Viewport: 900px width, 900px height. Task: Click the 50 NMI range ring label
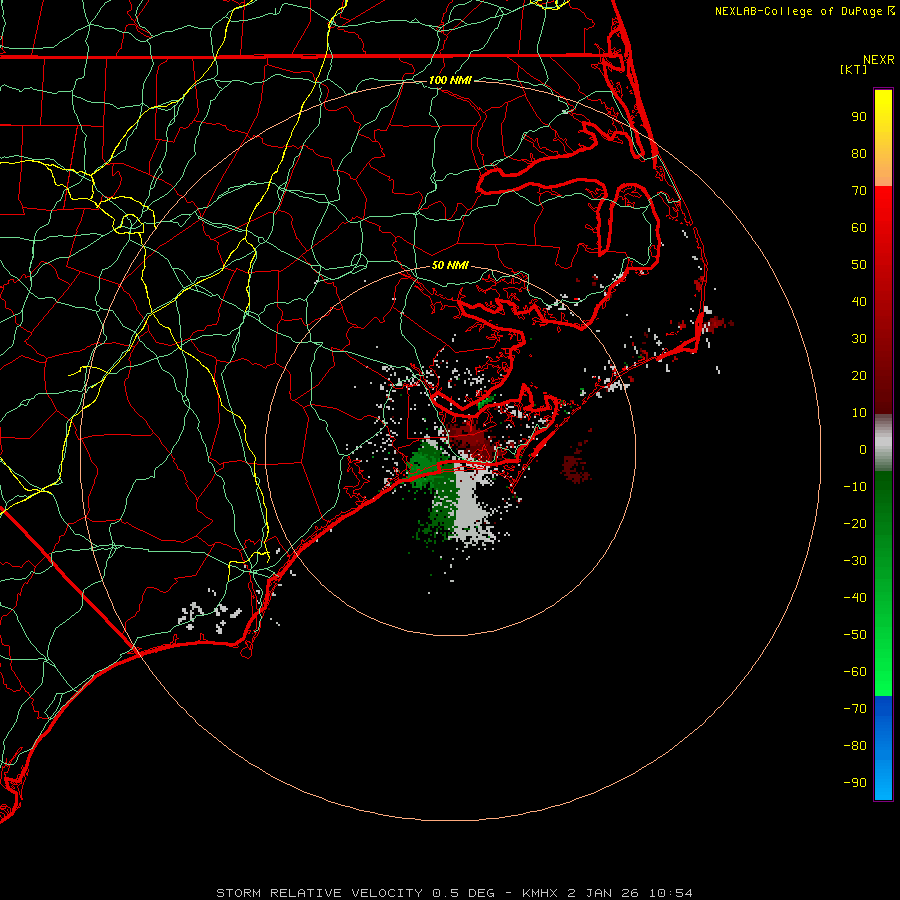450,265
